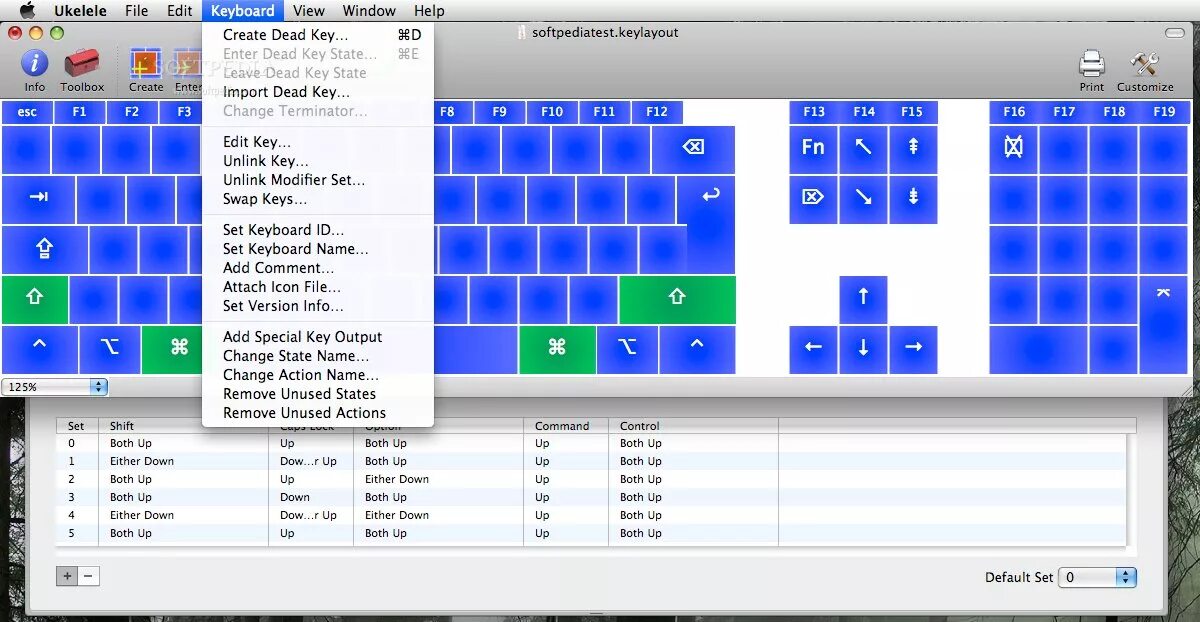
Task: Choose Remove Unused Actions
Action: tap(318, 413)
